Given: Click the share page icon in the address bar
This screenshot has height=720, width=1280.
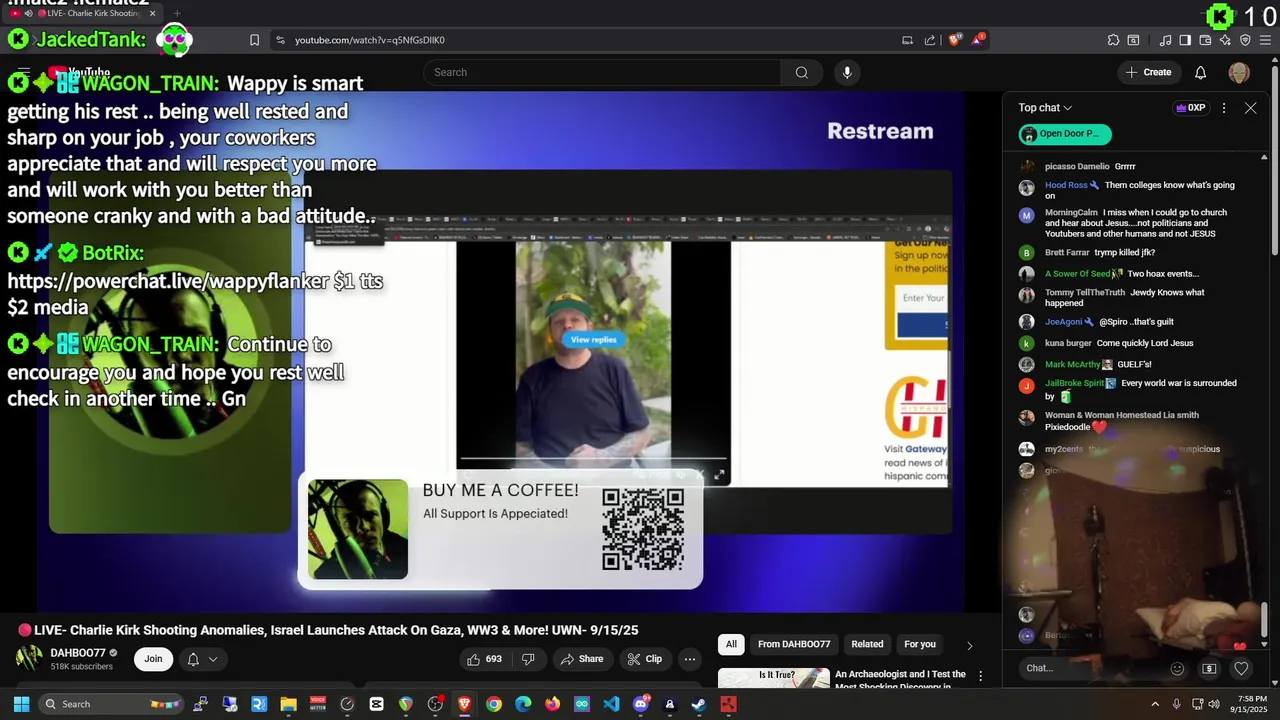Looking at the screenshot, I should [930, 40].
